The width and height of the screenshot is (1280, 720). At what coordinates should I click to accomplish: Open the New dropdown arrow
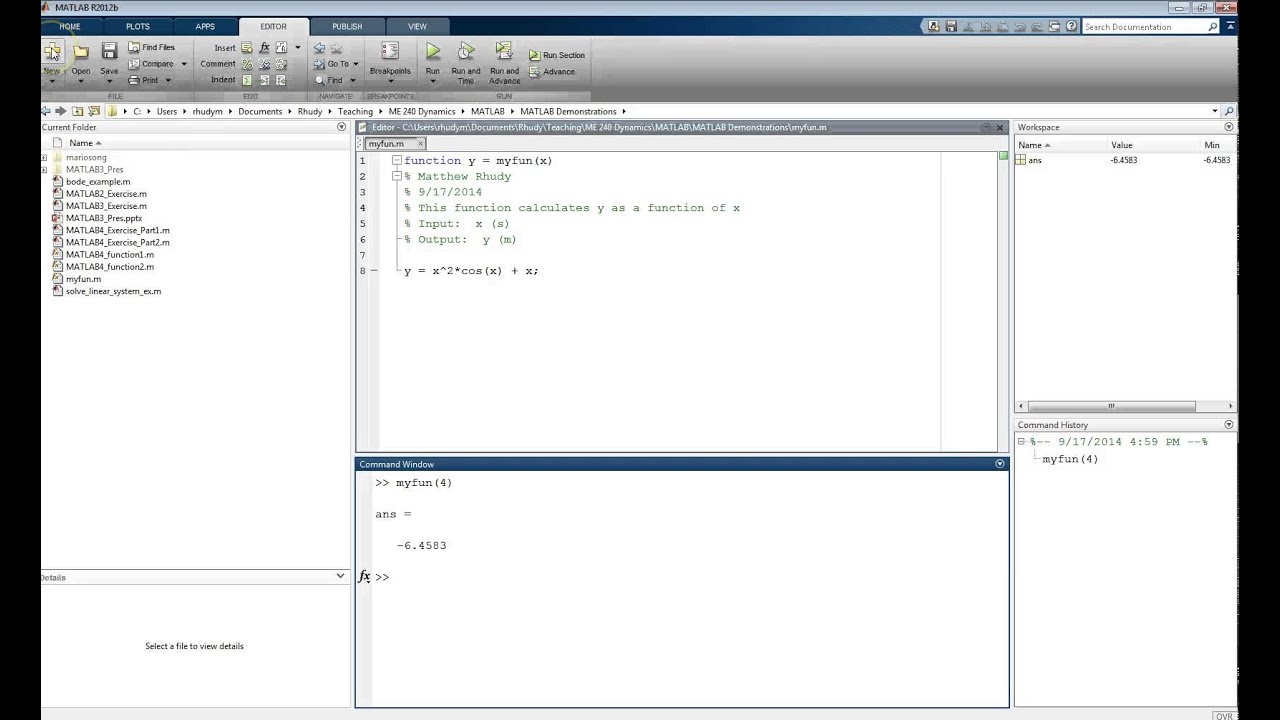point(52,81)
